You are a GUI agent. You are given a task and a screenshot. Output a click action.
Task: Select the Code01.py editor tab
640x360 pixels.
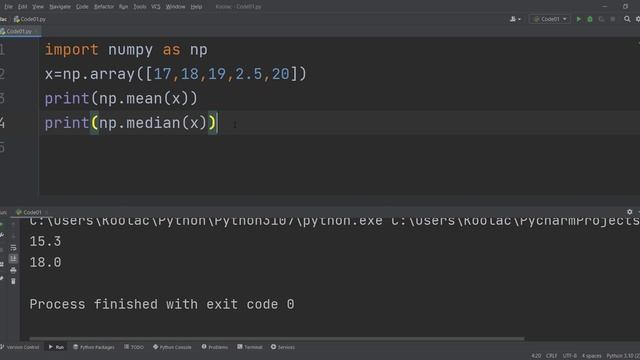tap(17, 31)
